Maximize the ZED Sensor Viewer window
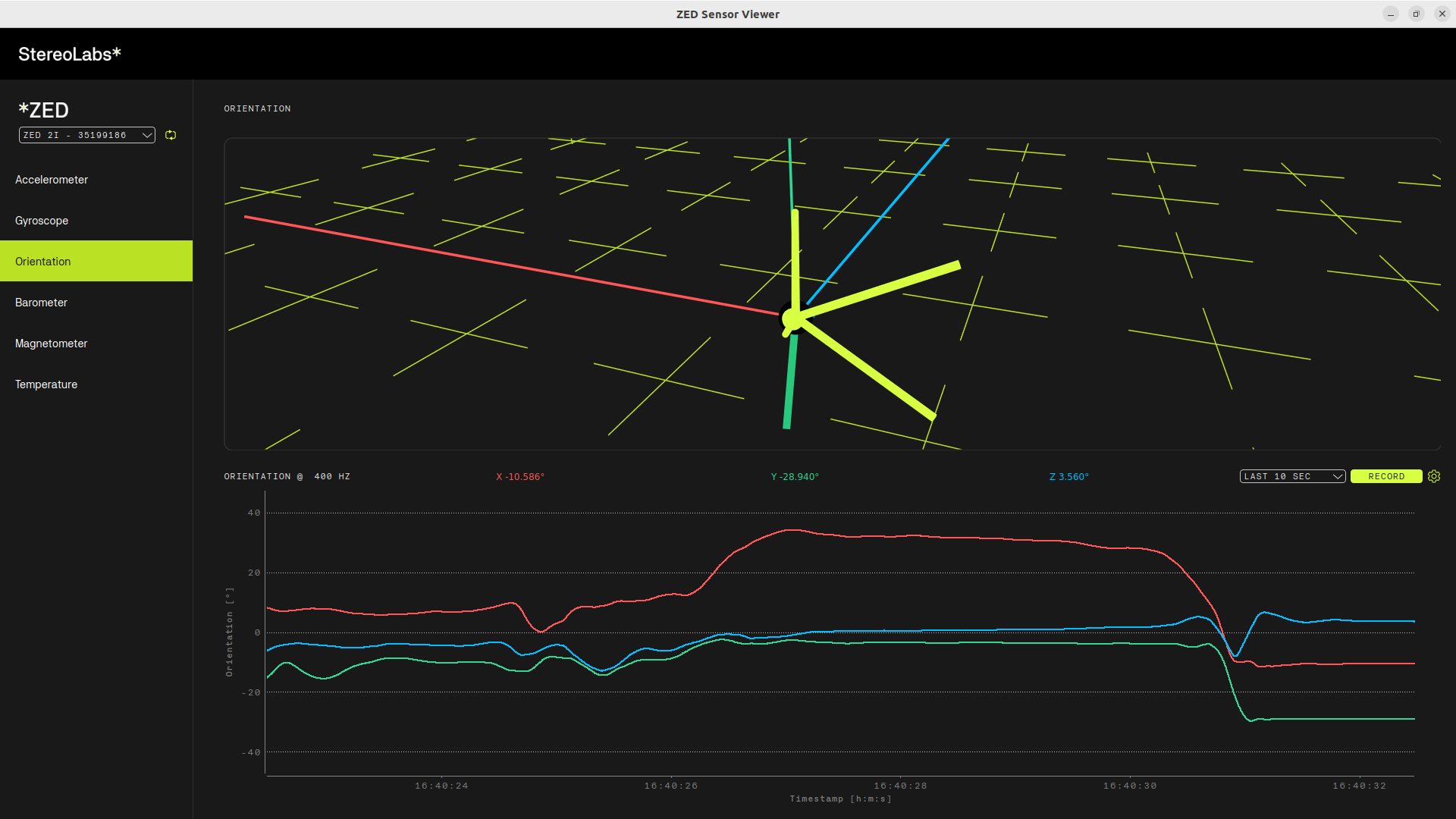Screen dimensions: 1456x819 1416,14
